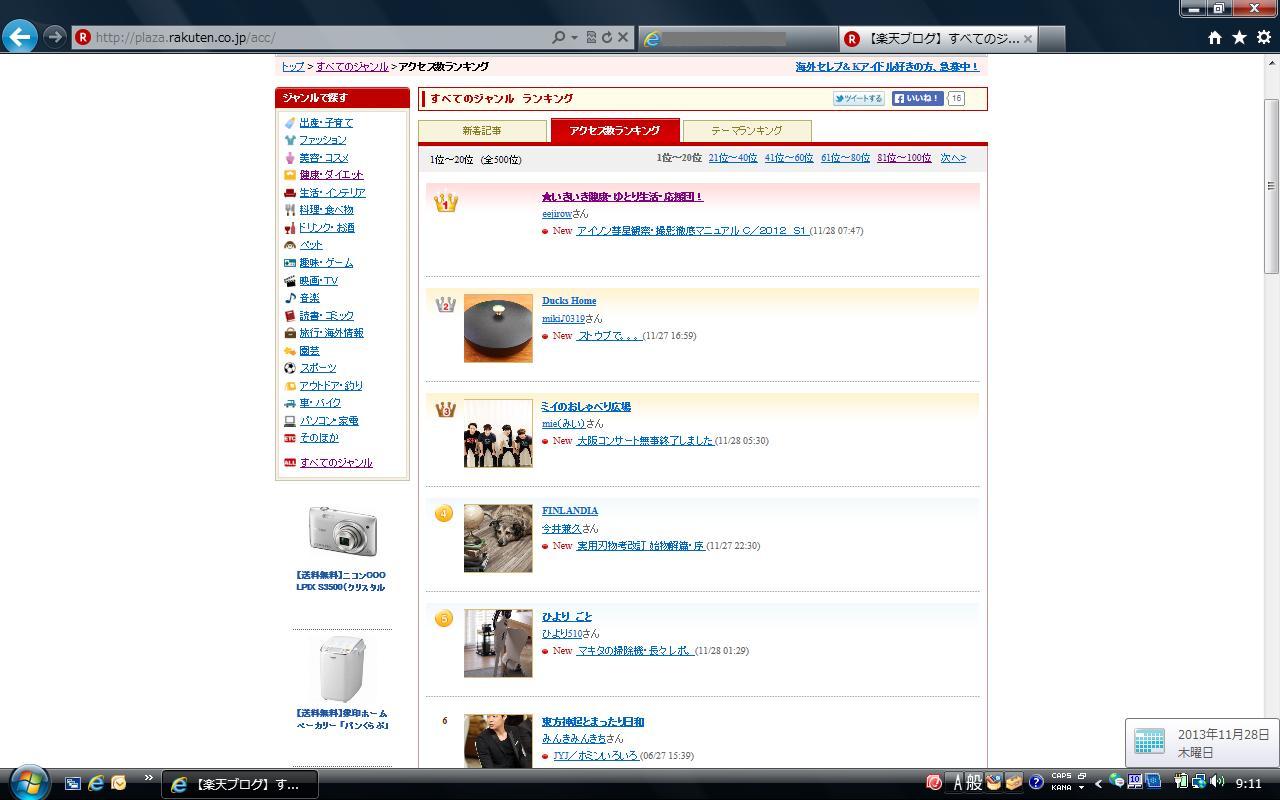This screenshot has width=1280, height=800.
Task: Toggle the KANA input mode indicator
Action: point(1061,788)
